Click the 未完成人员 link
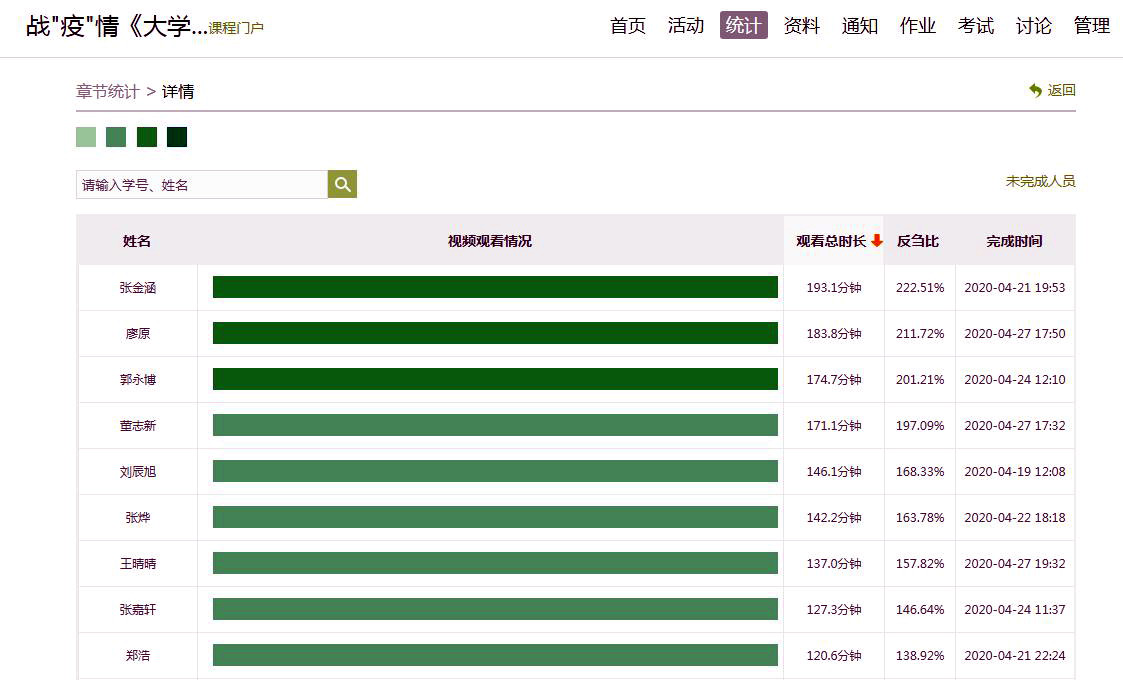Screen dimensions: 1123x680 1040,181
